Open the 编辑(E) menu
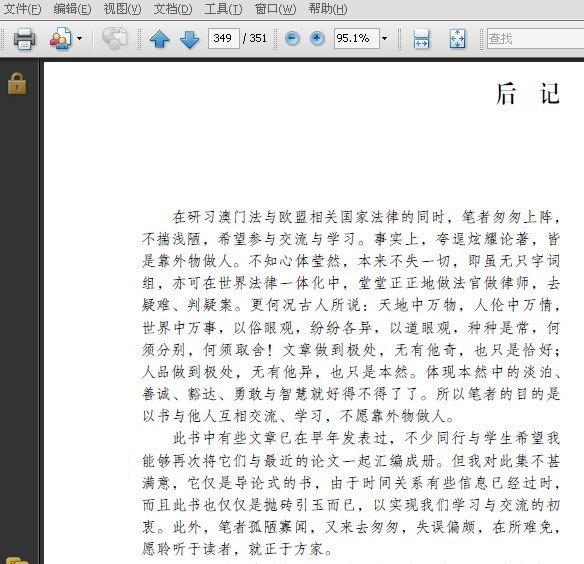This screenshot has width=584, height=564. point(72,9)
